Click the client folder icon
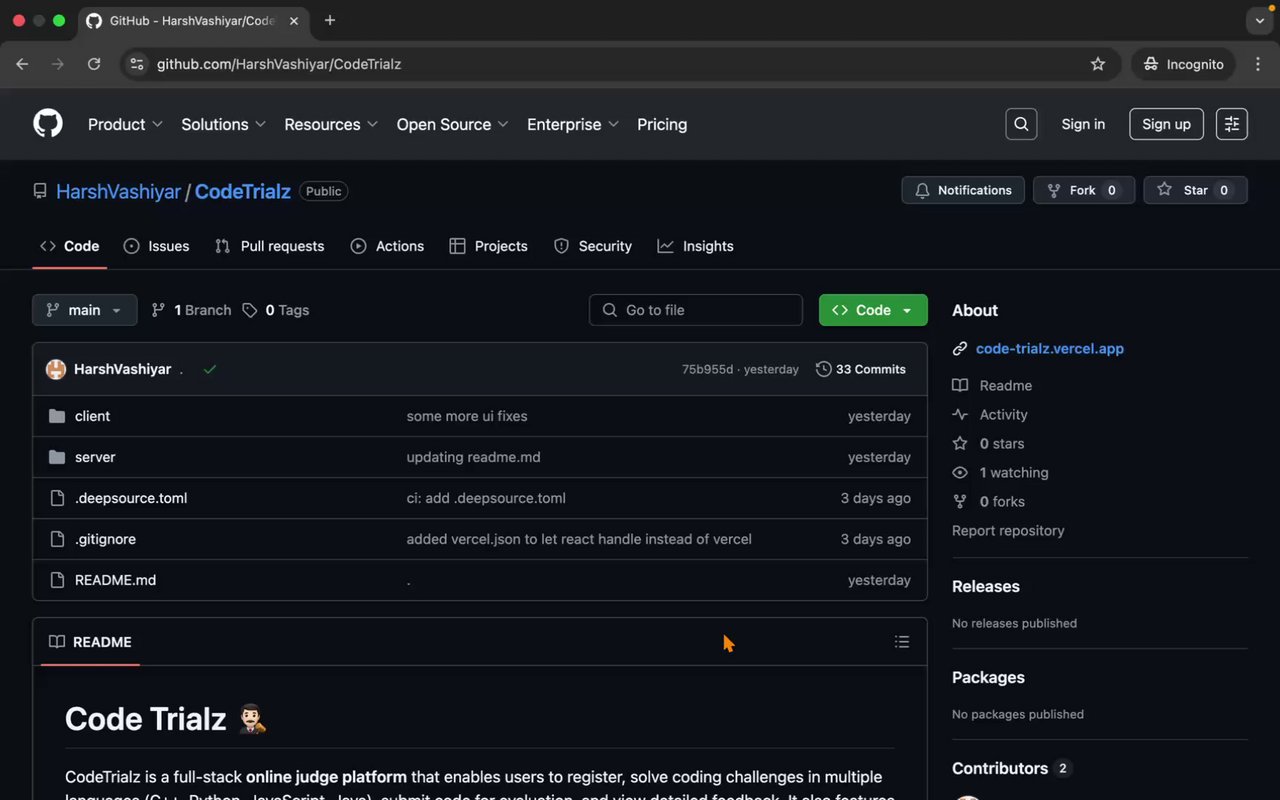This screenshot has width=1280, height=800. 56,416
